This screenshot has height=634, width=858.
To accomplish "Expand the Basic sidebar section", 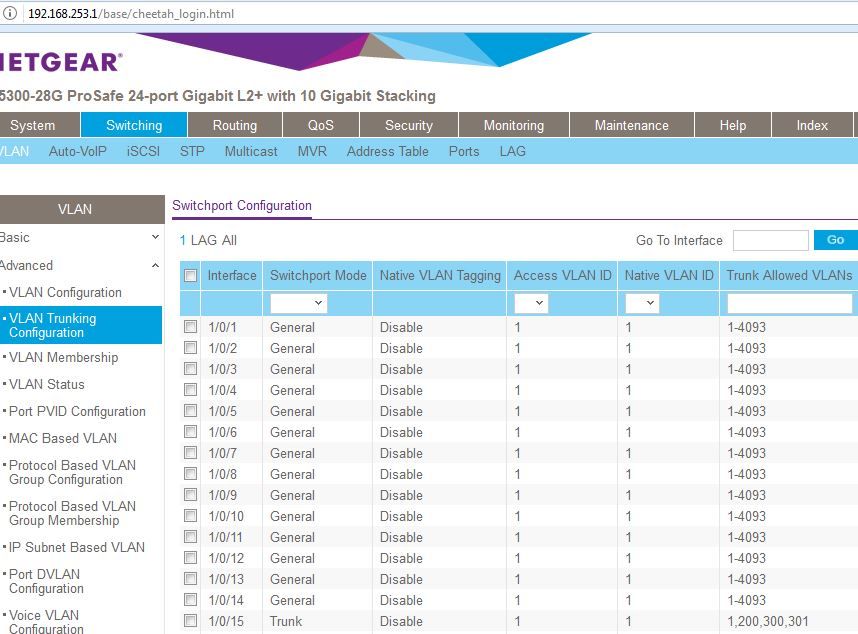I will [154, 238].
